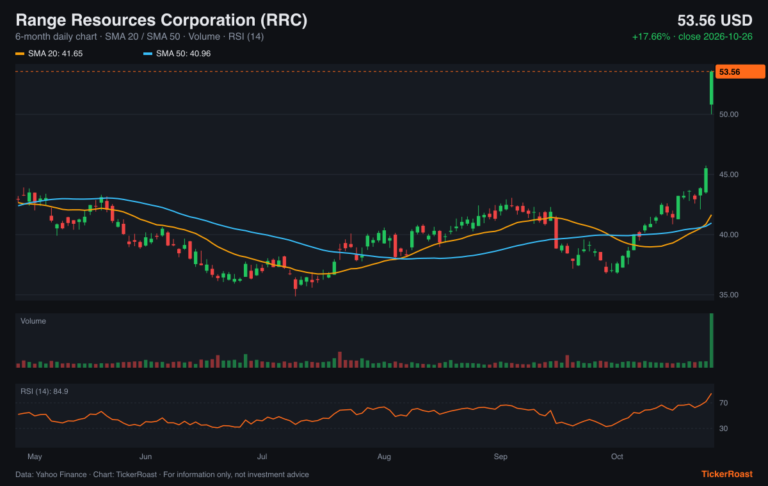
Task: Click the Jul month axis label
Action: coord(262,457)
